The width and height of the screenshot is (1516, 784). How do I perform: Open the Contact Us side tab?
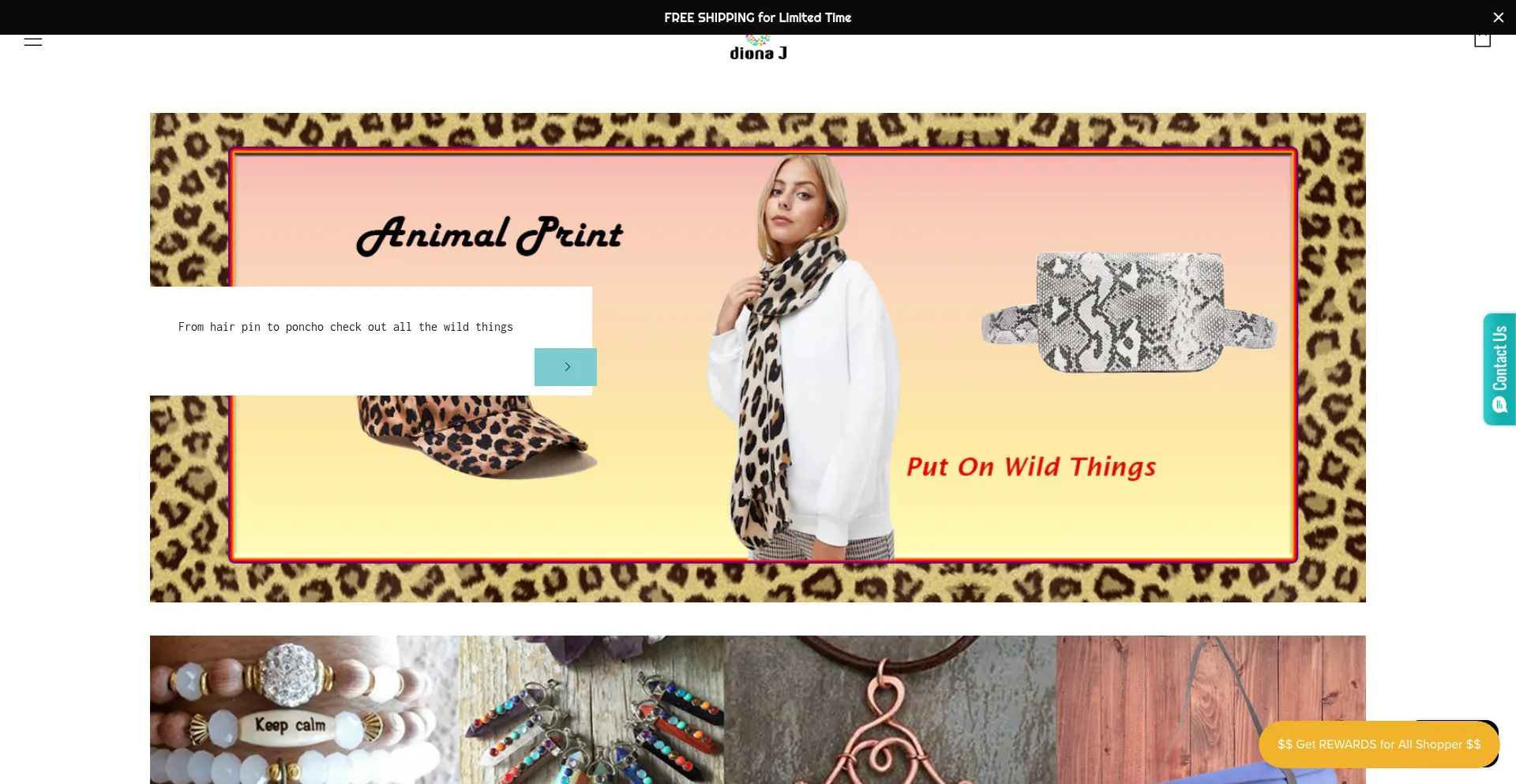point(1499,369)
